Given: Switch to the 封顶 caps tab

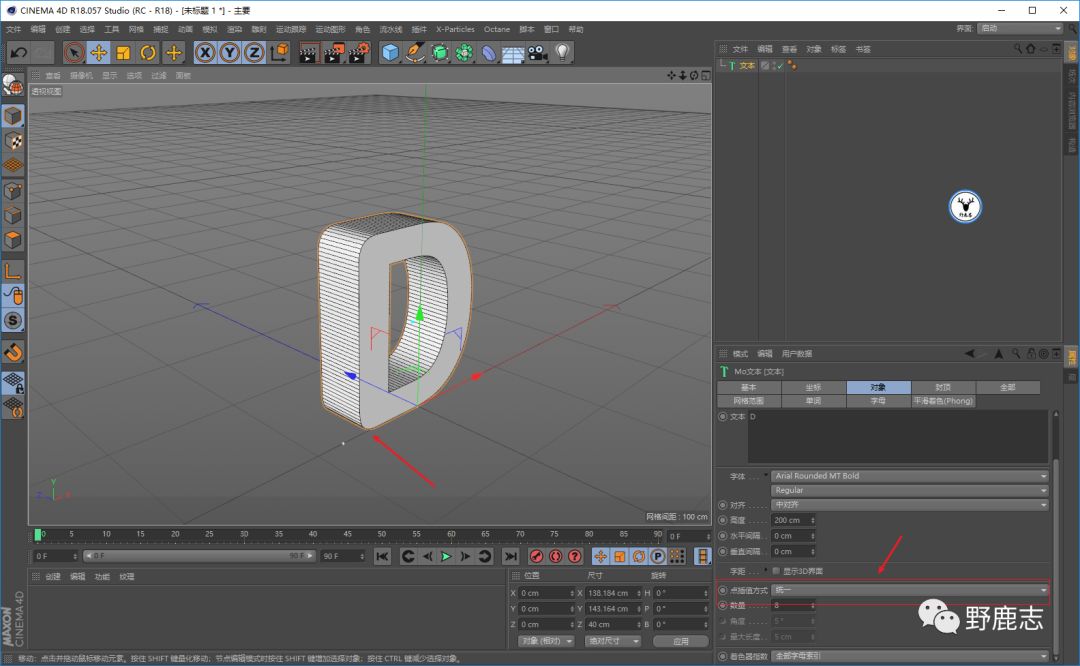Looking at the screenshot, I should [x=943, y=387].
